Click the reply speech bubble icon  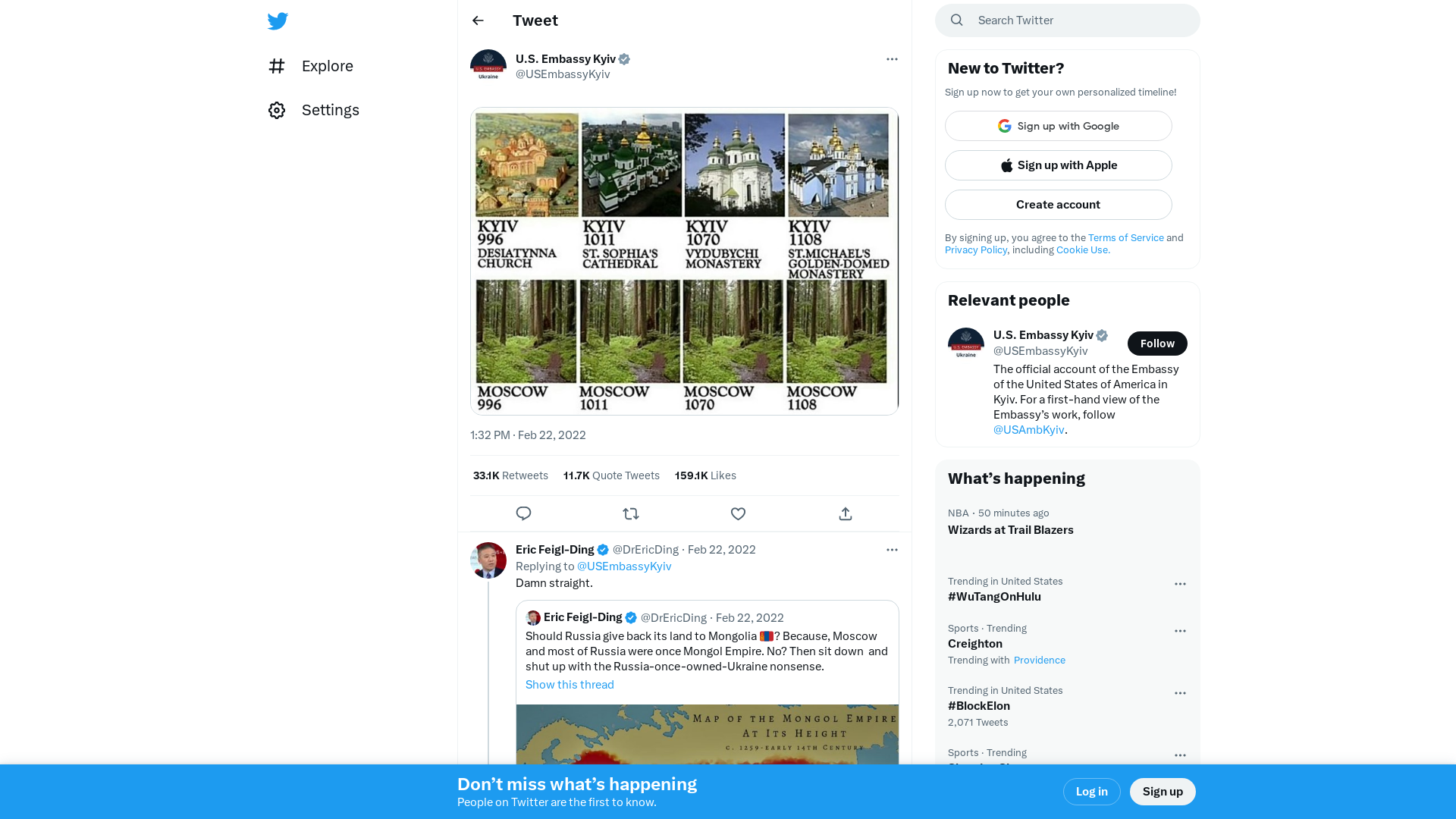point(523,513)
